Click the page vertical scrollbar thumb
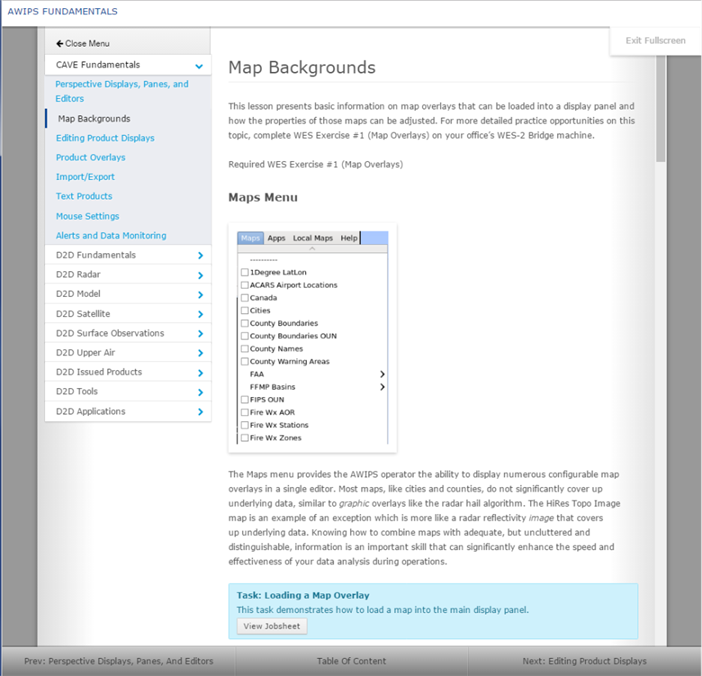This screenshot has height=676, width=702. point(661,108)
